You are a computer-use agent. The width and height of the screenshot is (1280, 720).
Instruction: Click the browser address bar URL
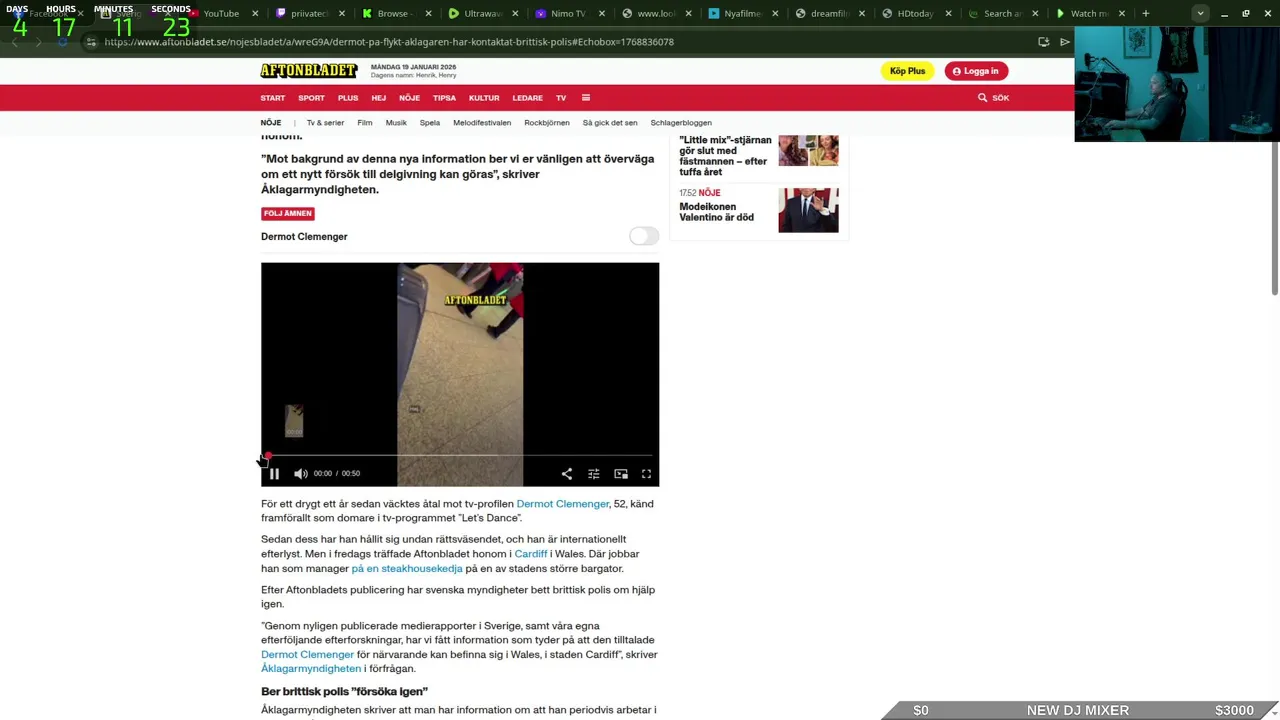pyautogui.click(x=389, y=42)
